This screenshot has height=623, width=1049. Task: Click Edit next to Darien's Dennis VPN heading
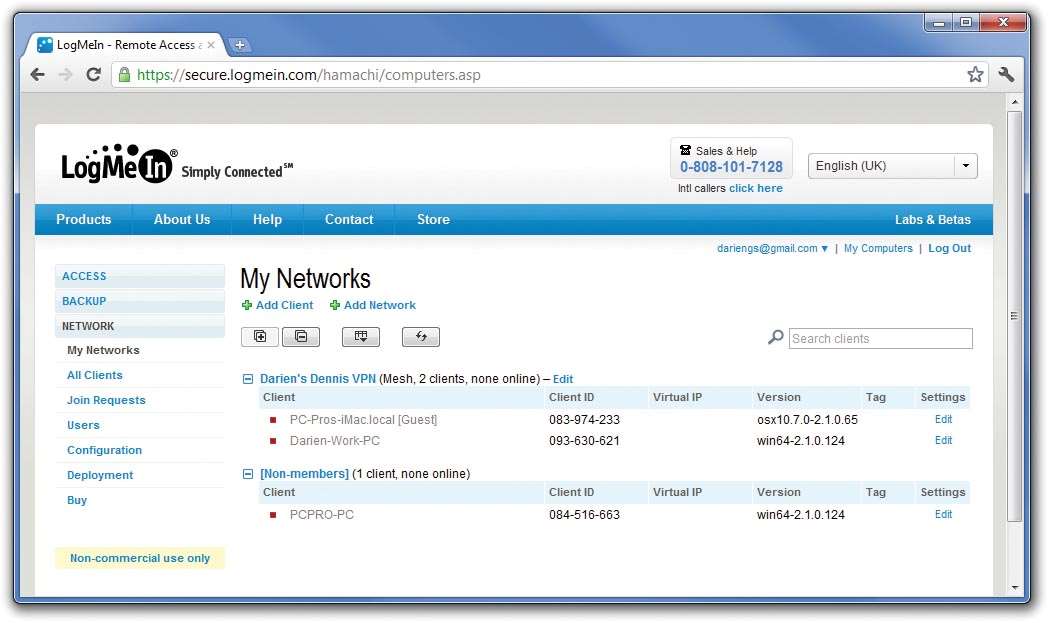click(563, 379)
